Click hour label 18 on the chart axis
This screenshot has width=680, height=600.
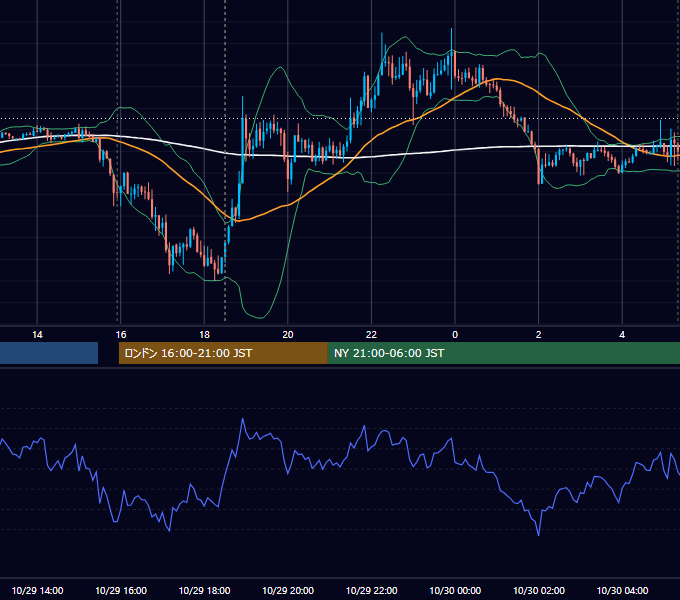pos(204,335)
